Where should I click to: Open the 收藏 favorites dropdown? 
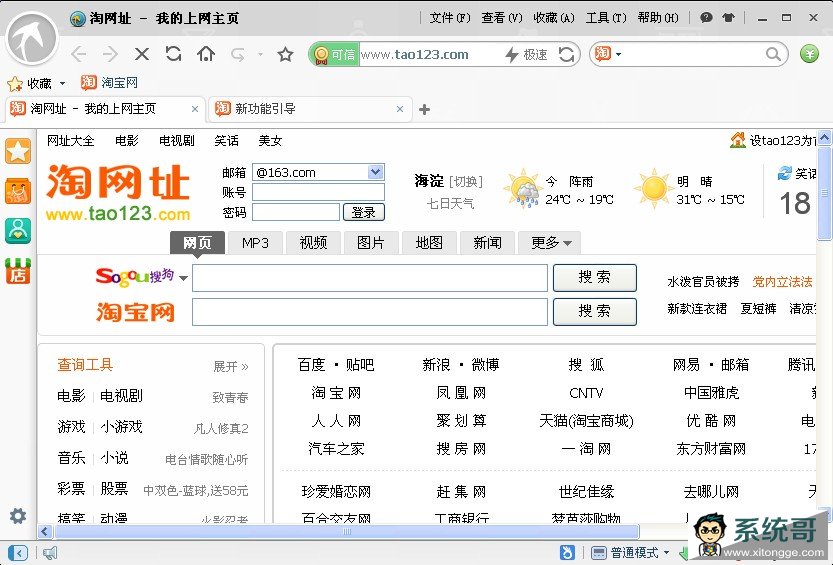37,83
